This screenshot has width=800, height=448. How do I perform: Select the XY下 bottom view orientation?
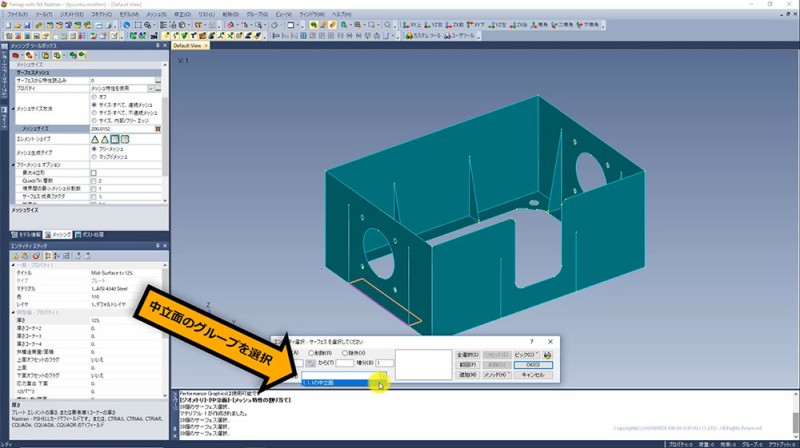click(477, 25)
